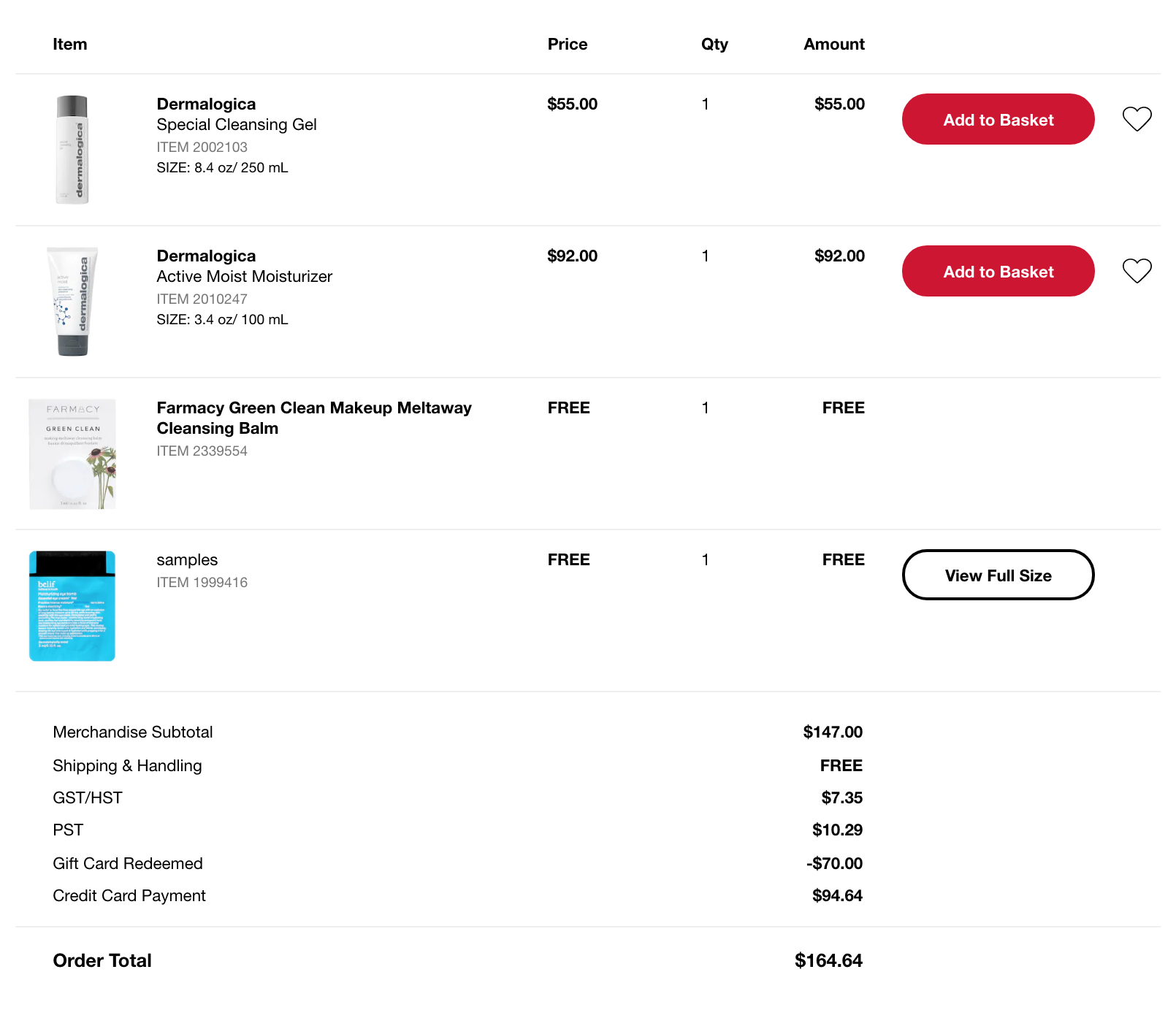The height and width of the screenshot is (1018, 1176).
Task: Select the samples item title
Action: pyautogui.click(x=187, y=559)
